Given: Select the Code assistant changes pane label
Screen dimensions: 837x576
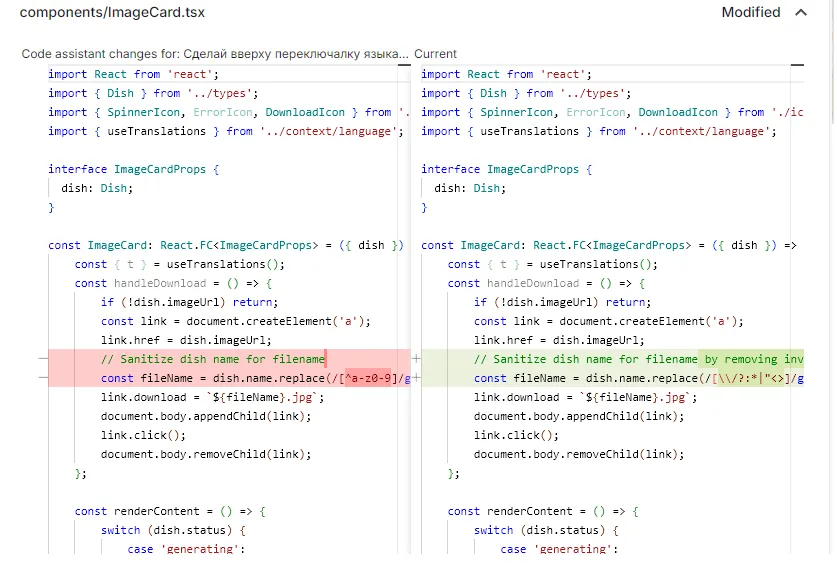Looking at the screenshot, I should (214, 54).
